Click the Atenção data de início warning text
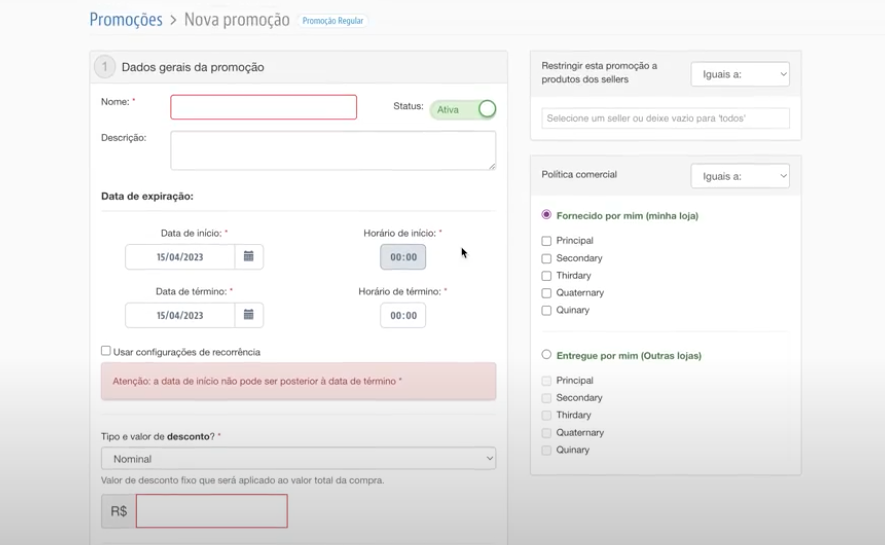 (257, 381)
